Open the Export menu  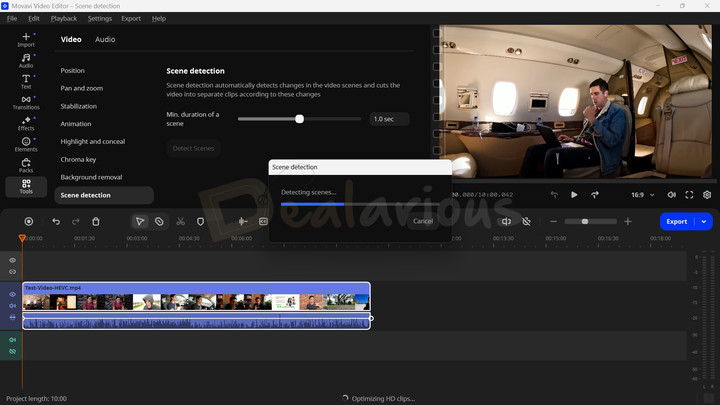click(x=131, y=18)
